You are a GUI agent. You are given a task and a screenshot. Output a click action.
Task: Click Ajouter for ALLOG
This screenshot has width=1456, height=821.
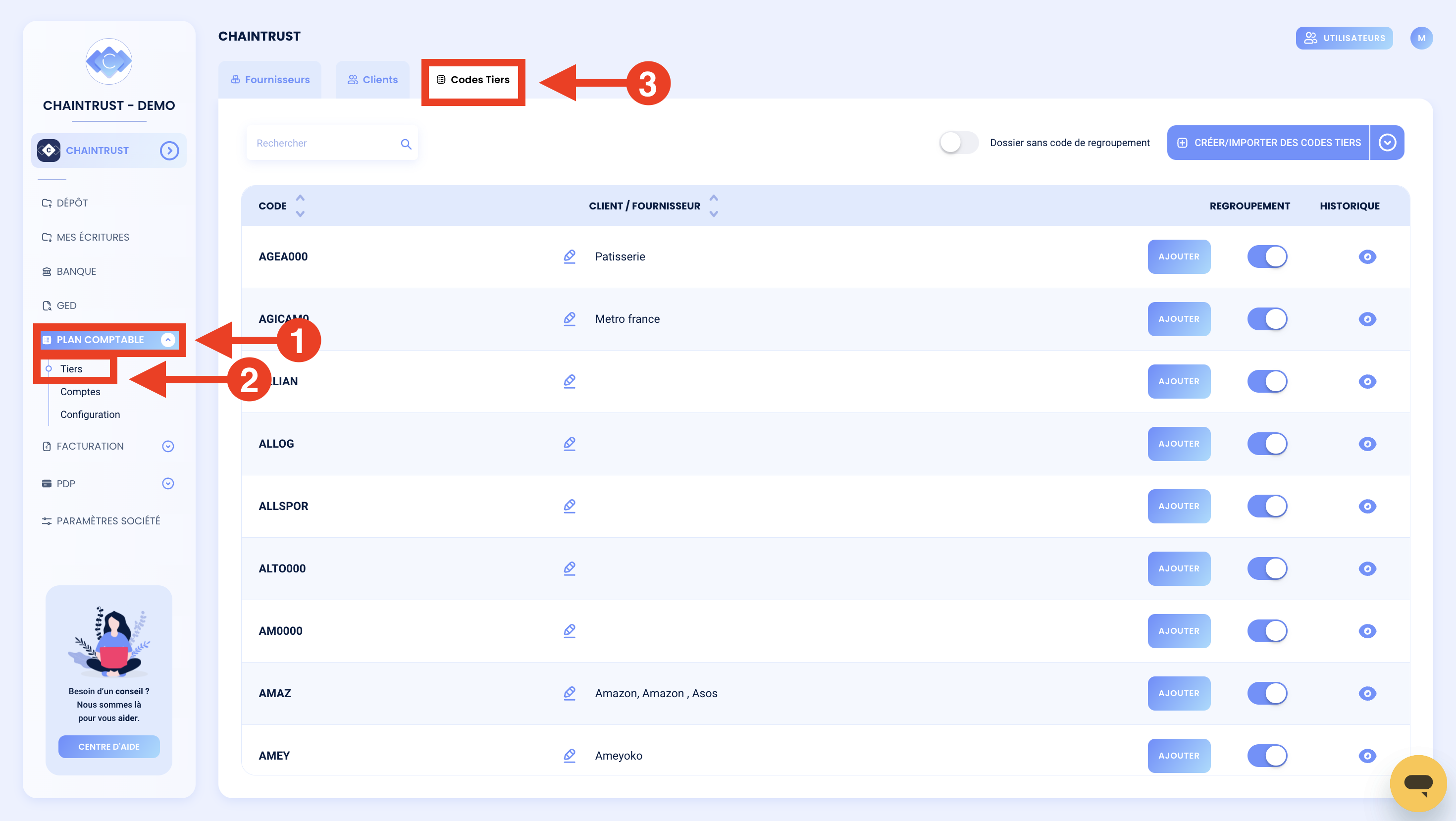(1179, 444)
